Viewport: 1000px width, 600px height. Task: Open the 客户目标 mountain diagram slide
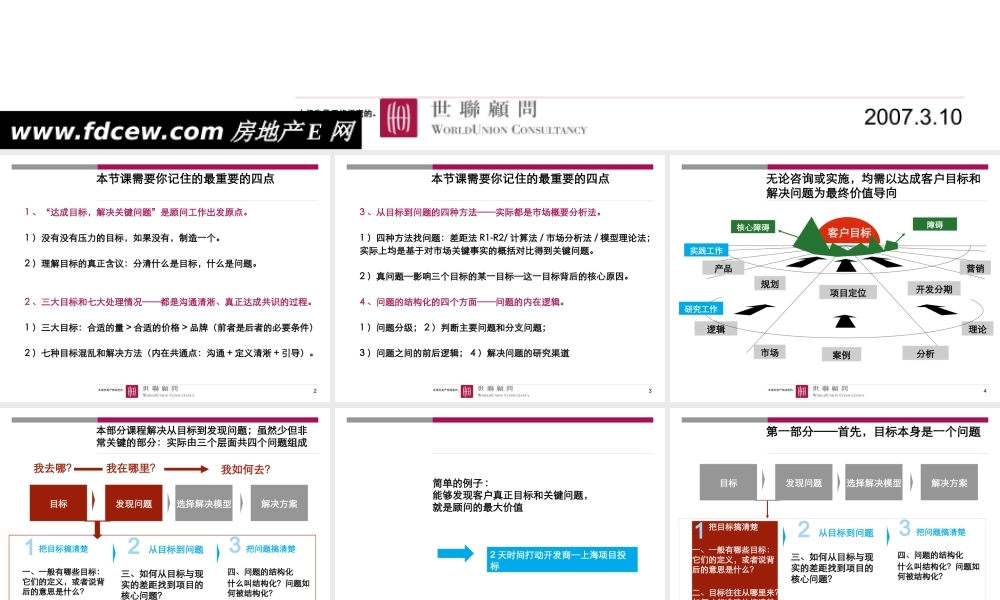click(x=835, y=279)
